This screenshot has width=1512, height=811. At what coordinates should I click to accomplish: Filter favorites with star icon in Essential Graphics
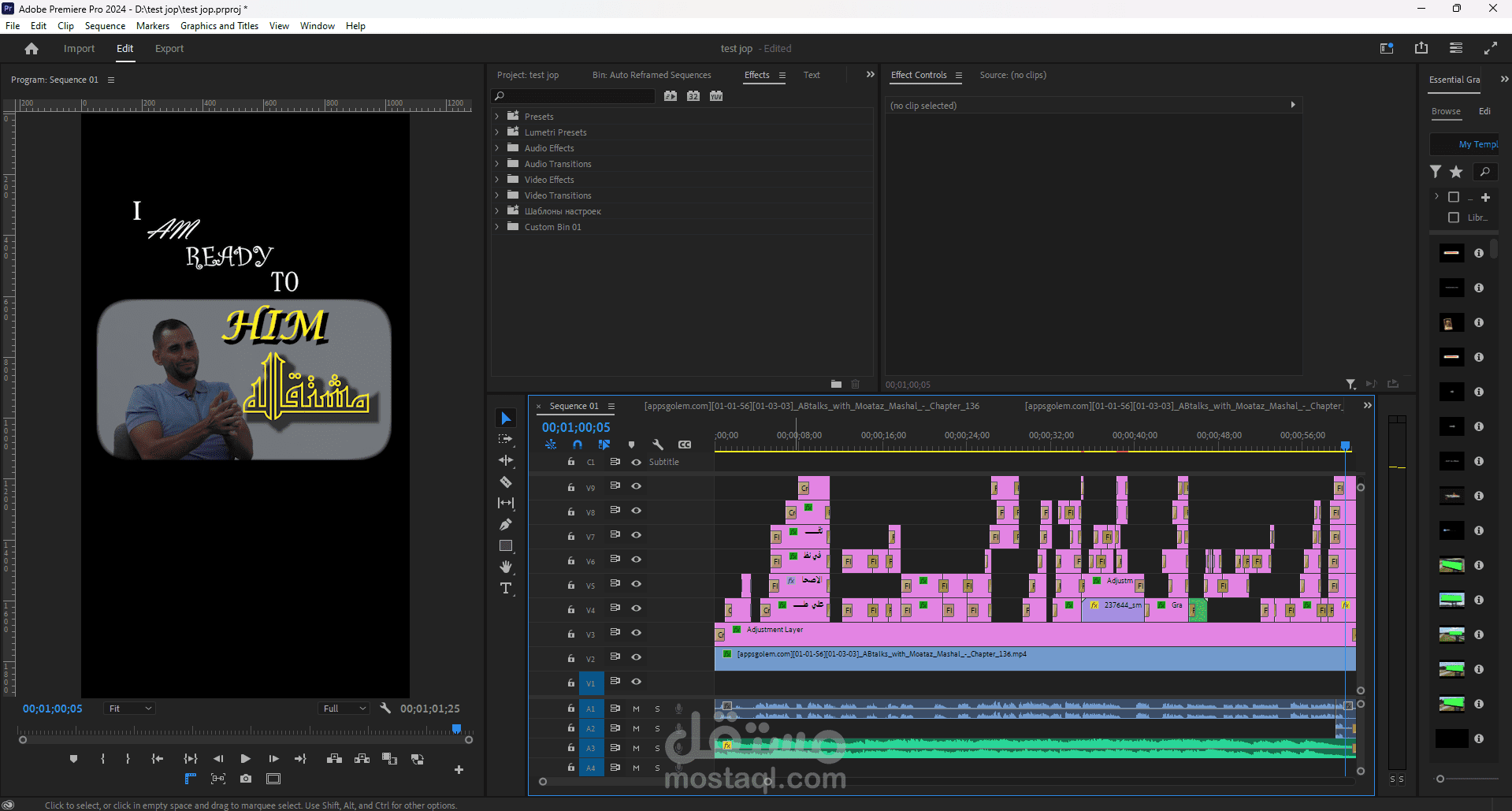pos(1456,172)
